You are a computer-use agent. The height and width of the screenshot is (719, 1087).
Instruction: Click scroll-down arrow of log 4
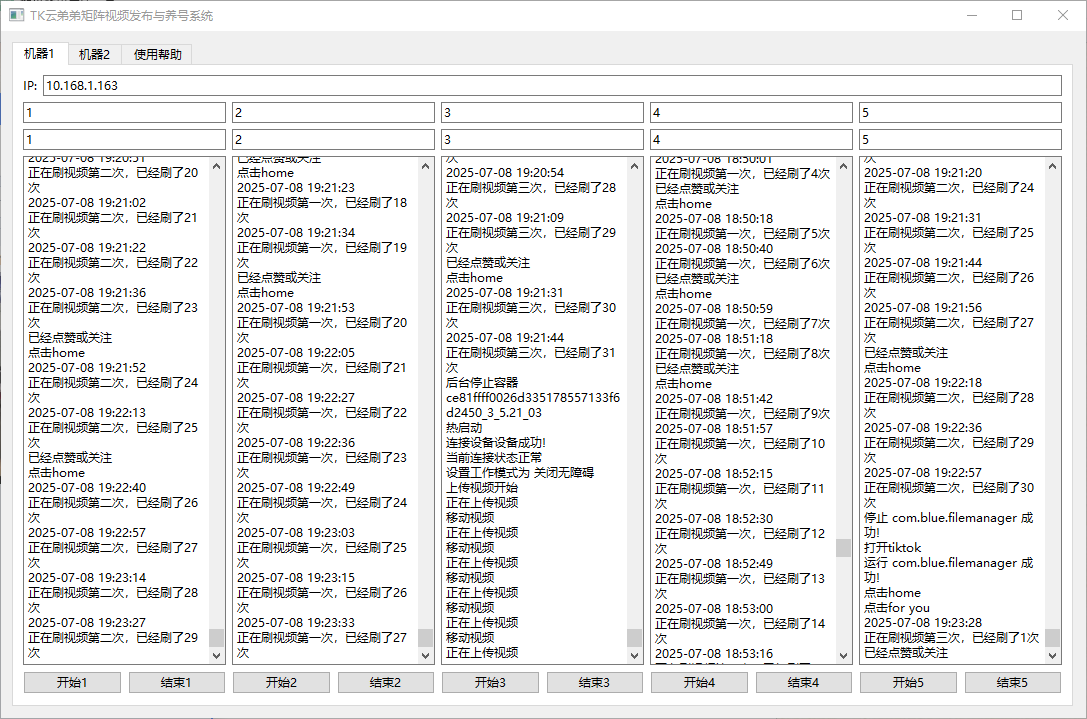click(x=844, y=655)
